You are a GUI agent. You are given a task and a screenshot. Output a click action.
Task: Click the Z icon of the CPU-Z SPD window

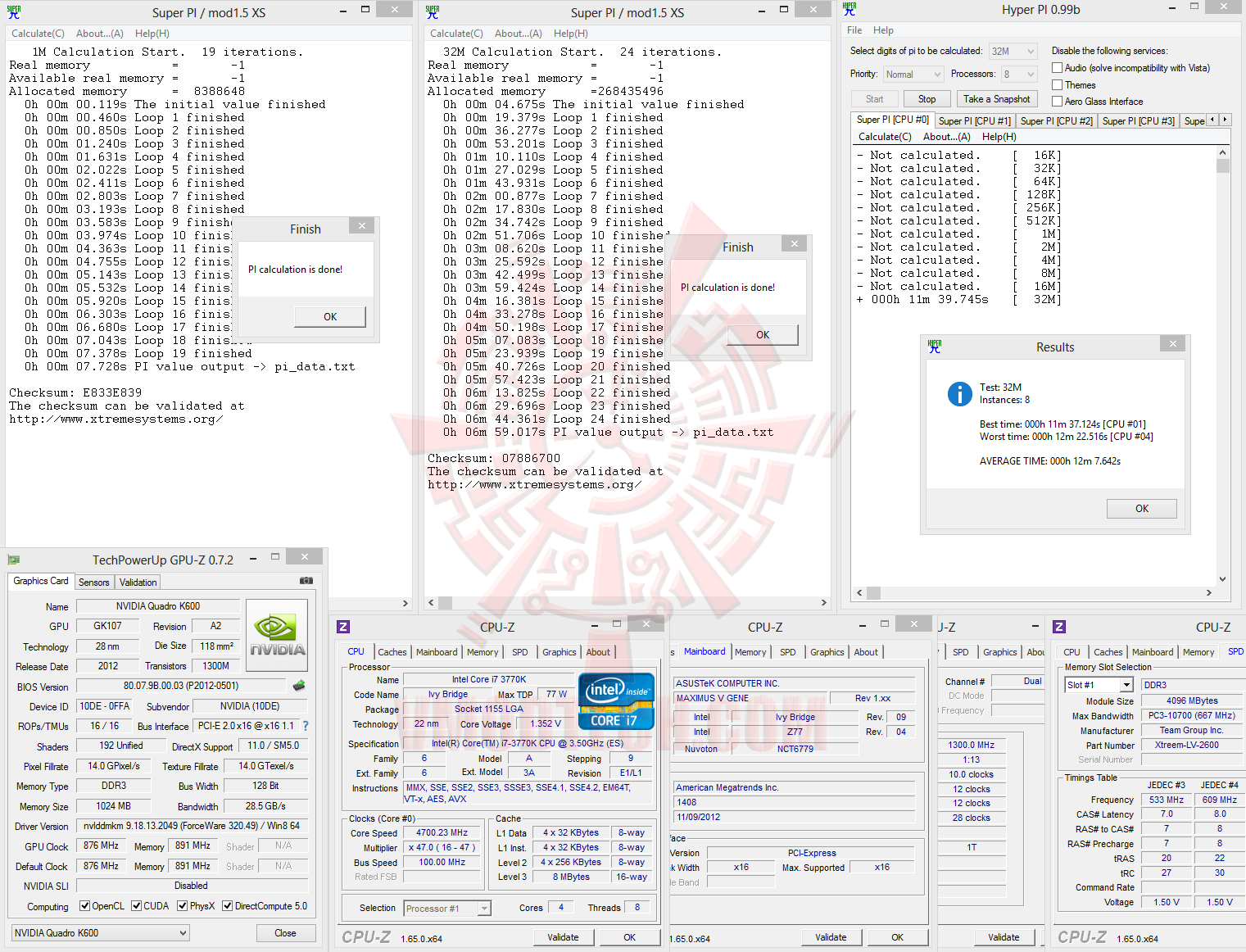[x=1059, y=627]
